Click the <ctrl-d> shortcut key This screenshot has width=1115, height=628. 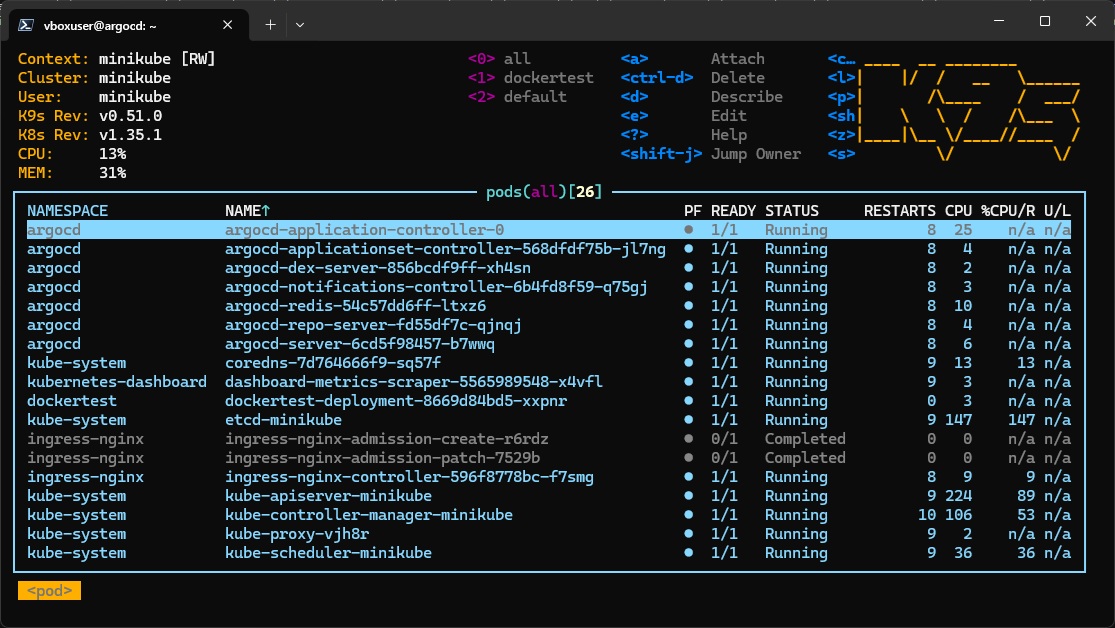[x=657, y=78]
